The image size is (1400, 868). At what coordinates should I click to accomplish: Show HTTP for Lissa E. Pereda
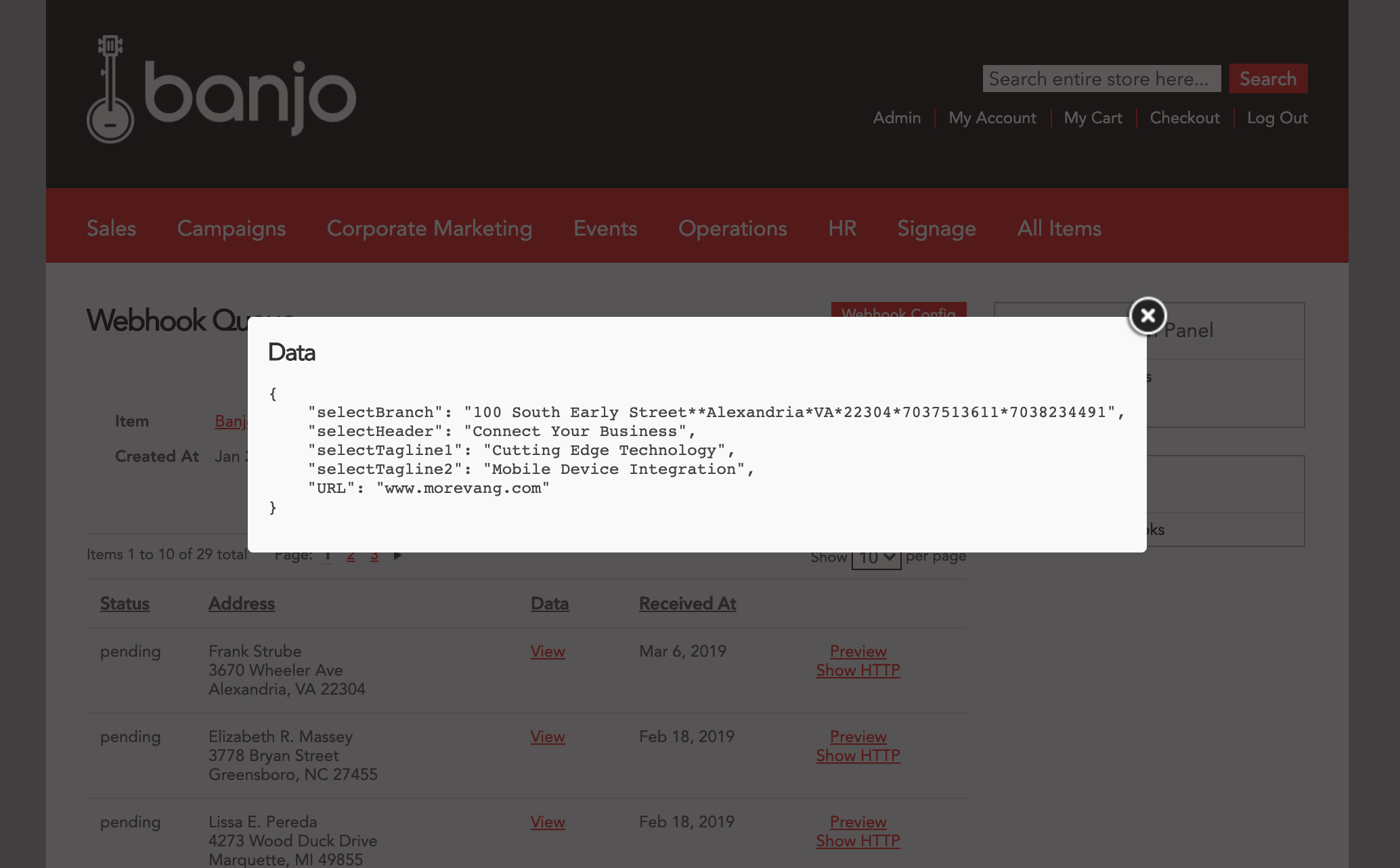pyautogui.click(x=858, y=841)
